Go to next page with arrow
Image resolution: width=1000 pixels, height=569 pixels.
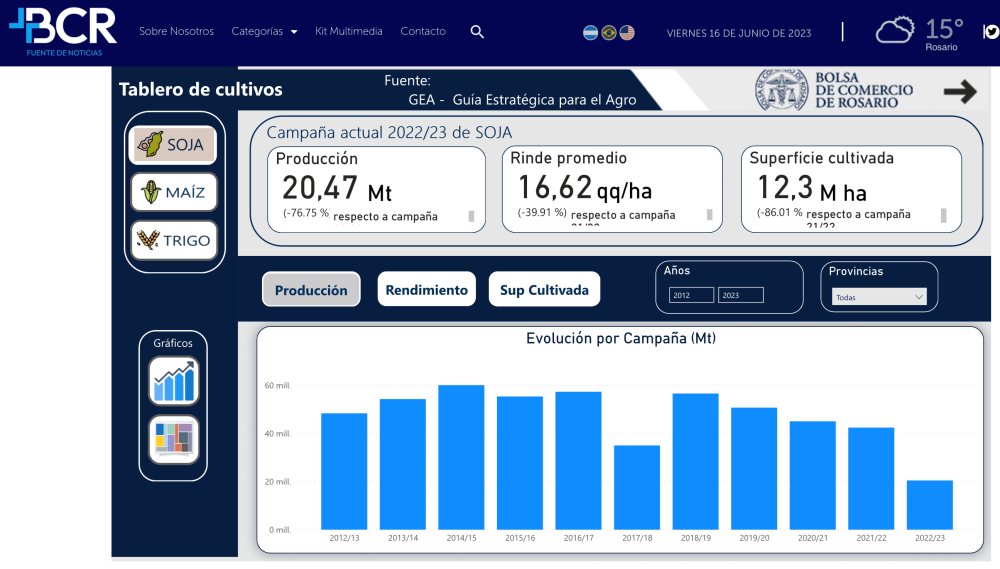pos(960,93)
